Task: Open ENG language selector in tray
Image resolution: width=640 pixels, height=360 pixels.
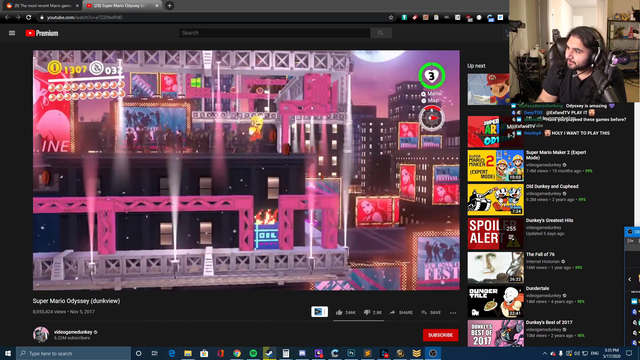Action: point(595,353)
